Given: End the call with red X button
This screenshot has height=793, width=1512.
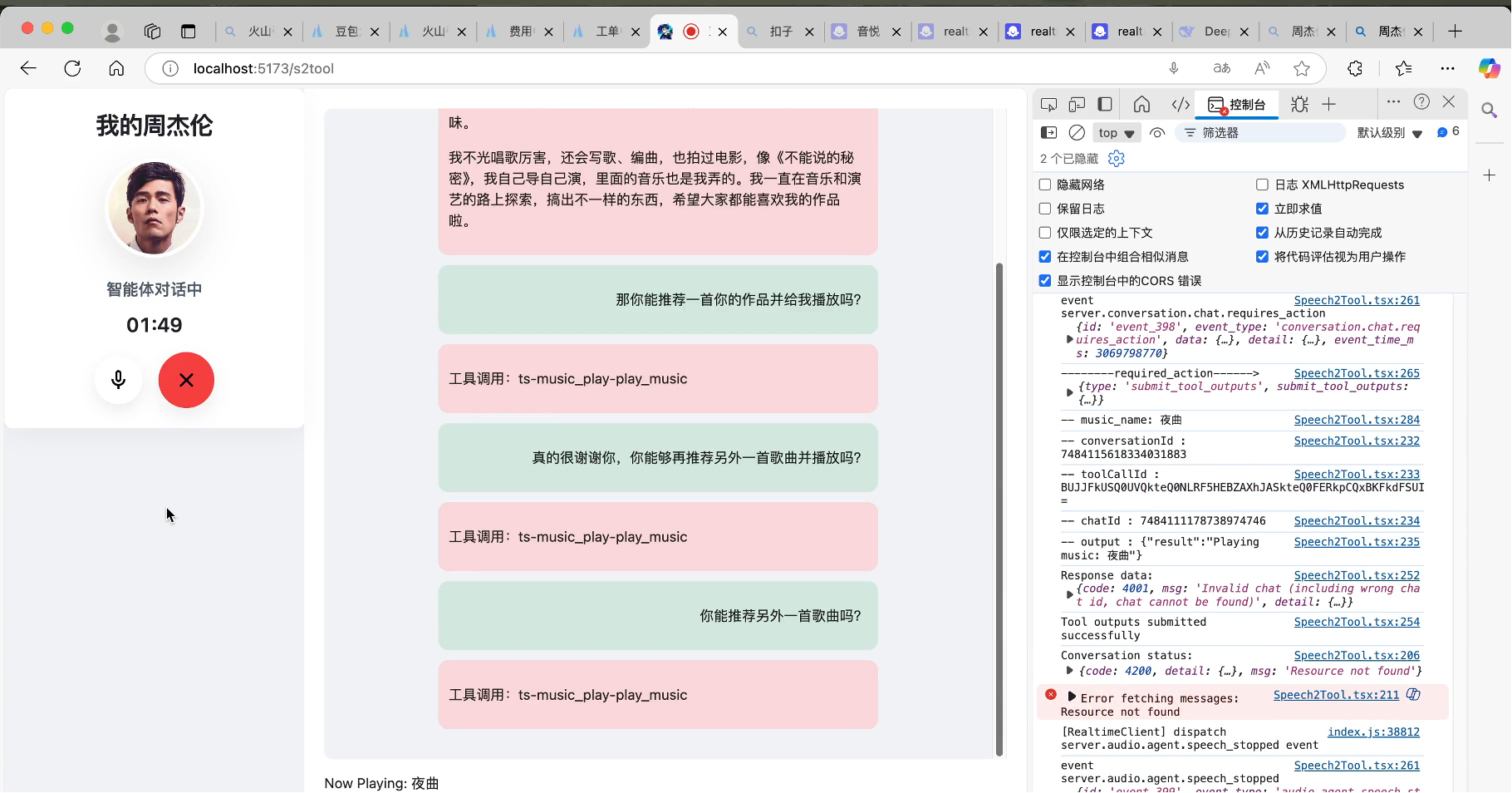Looking at the screenshot, I should (x=186, y=380).
